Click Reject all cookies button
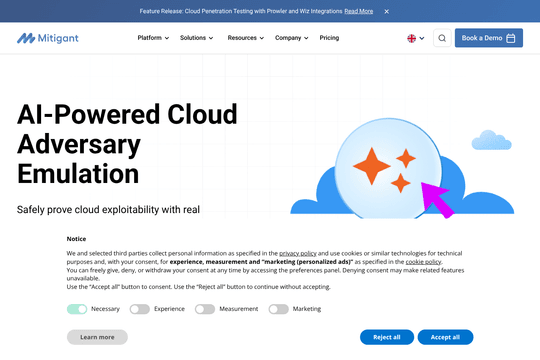540x360 pixels. point(387,337)
